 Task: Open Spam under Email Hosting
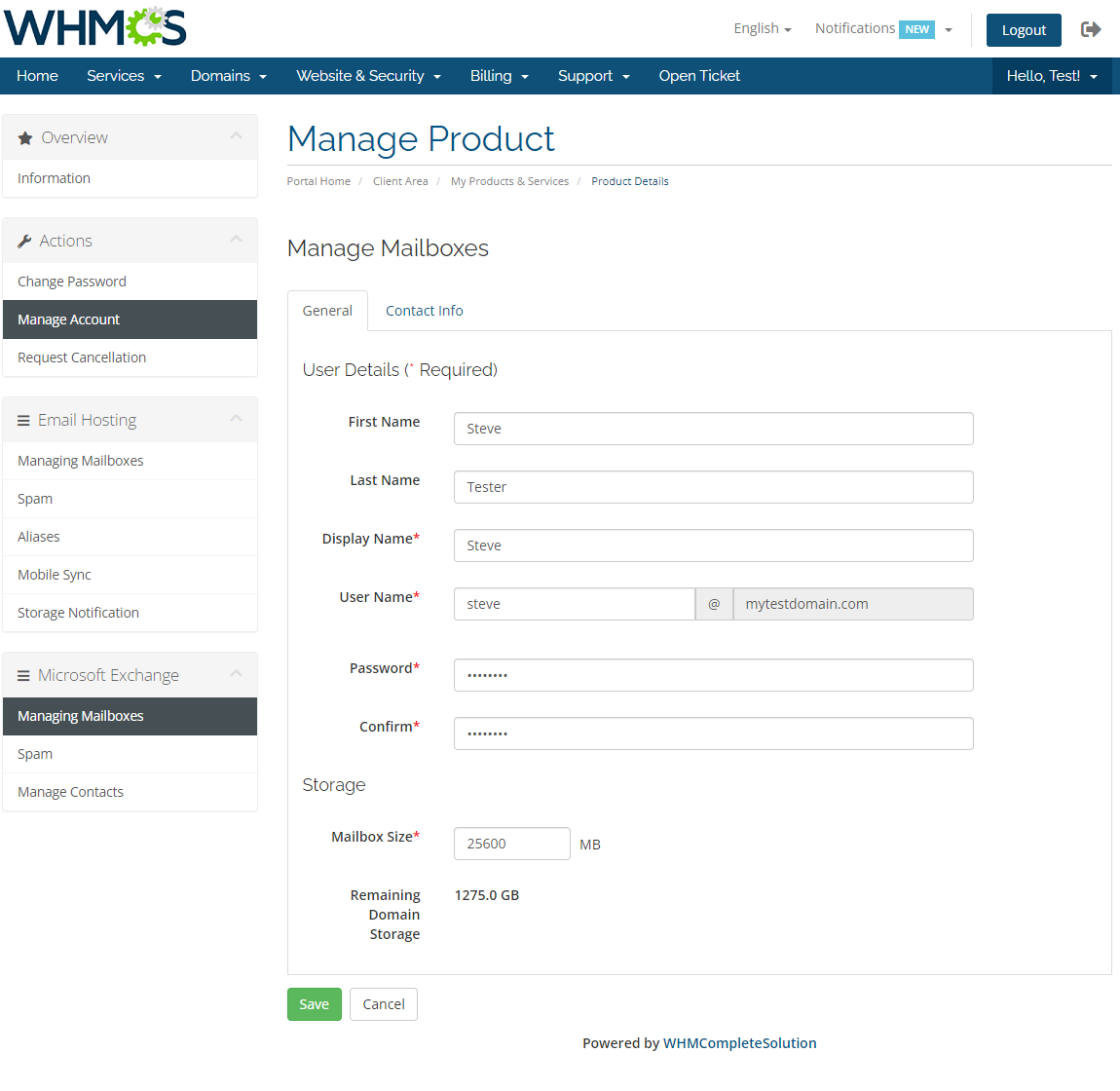130,499
